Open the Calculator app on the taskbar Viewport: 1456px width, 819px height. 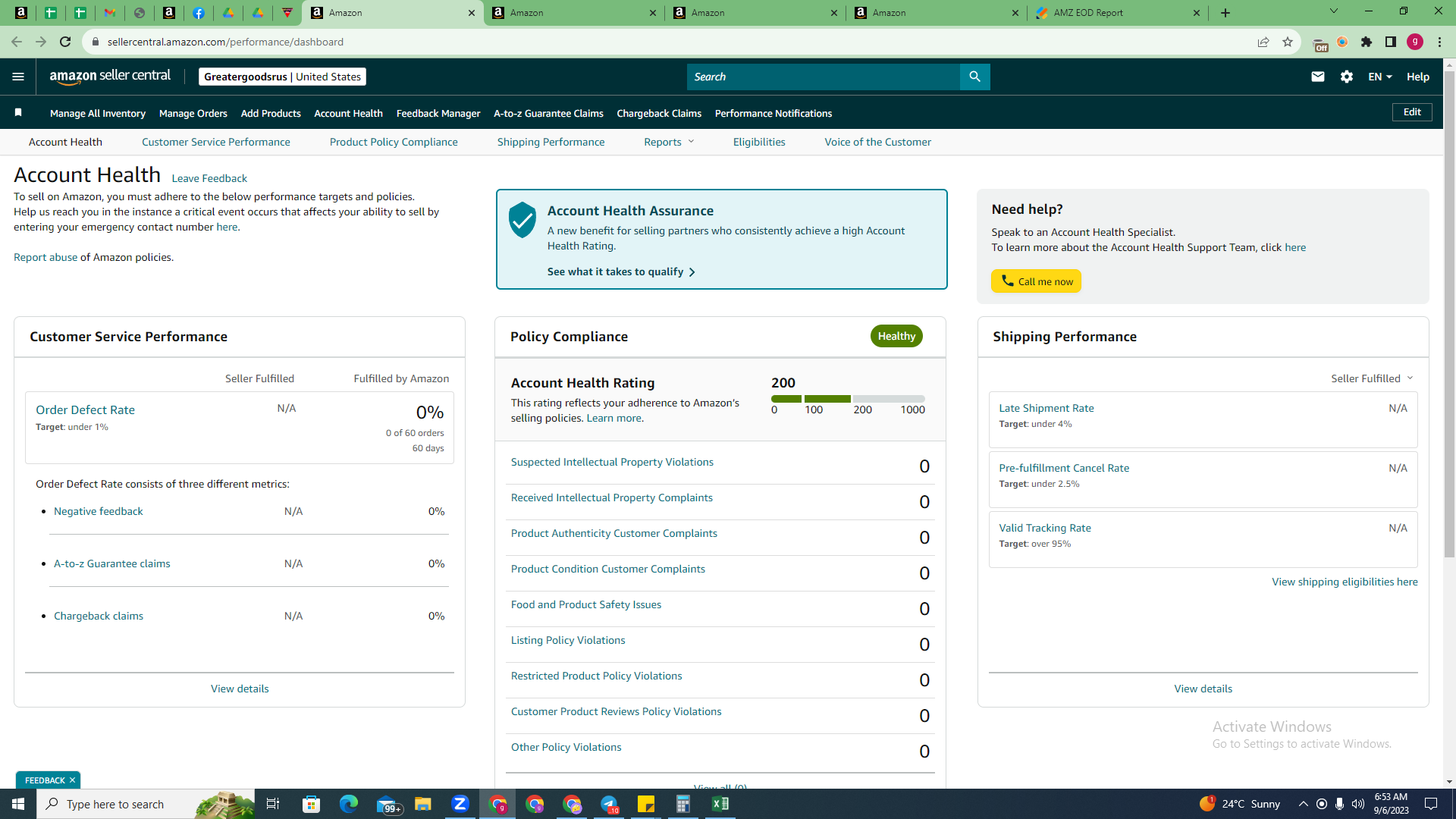[x=682, y=804]
